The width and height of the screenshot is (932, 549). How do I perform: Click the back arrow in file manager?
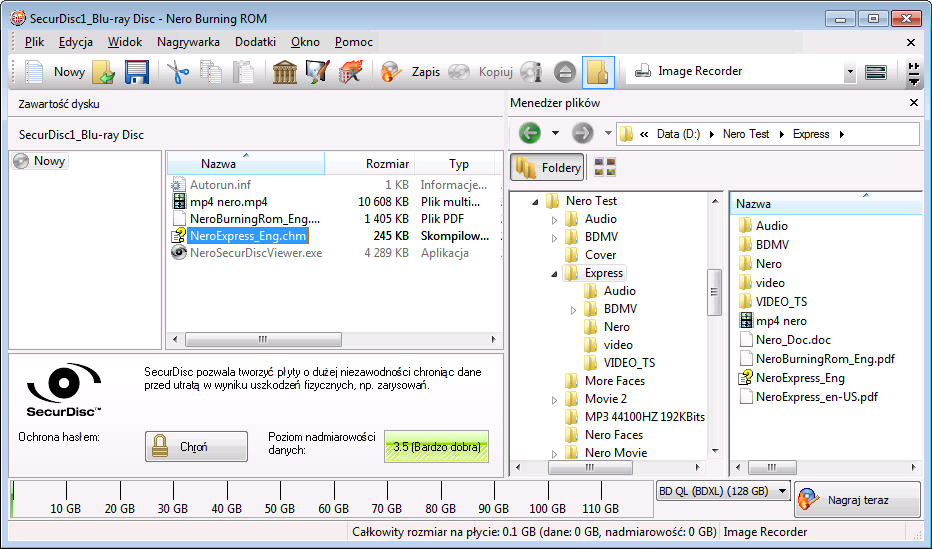tap(530, 133)
